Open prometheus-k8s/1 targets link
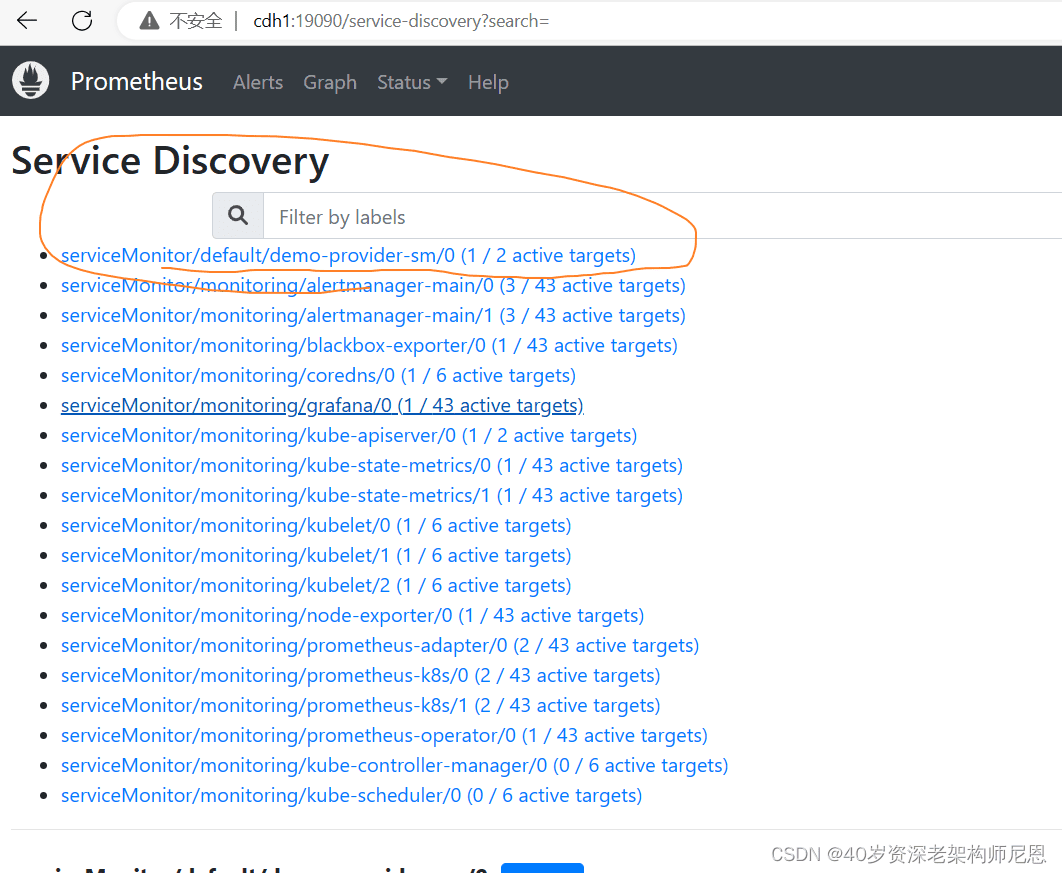Viewport: 1062px width, 873px height. pyautogui.click(x=360, y=705)
